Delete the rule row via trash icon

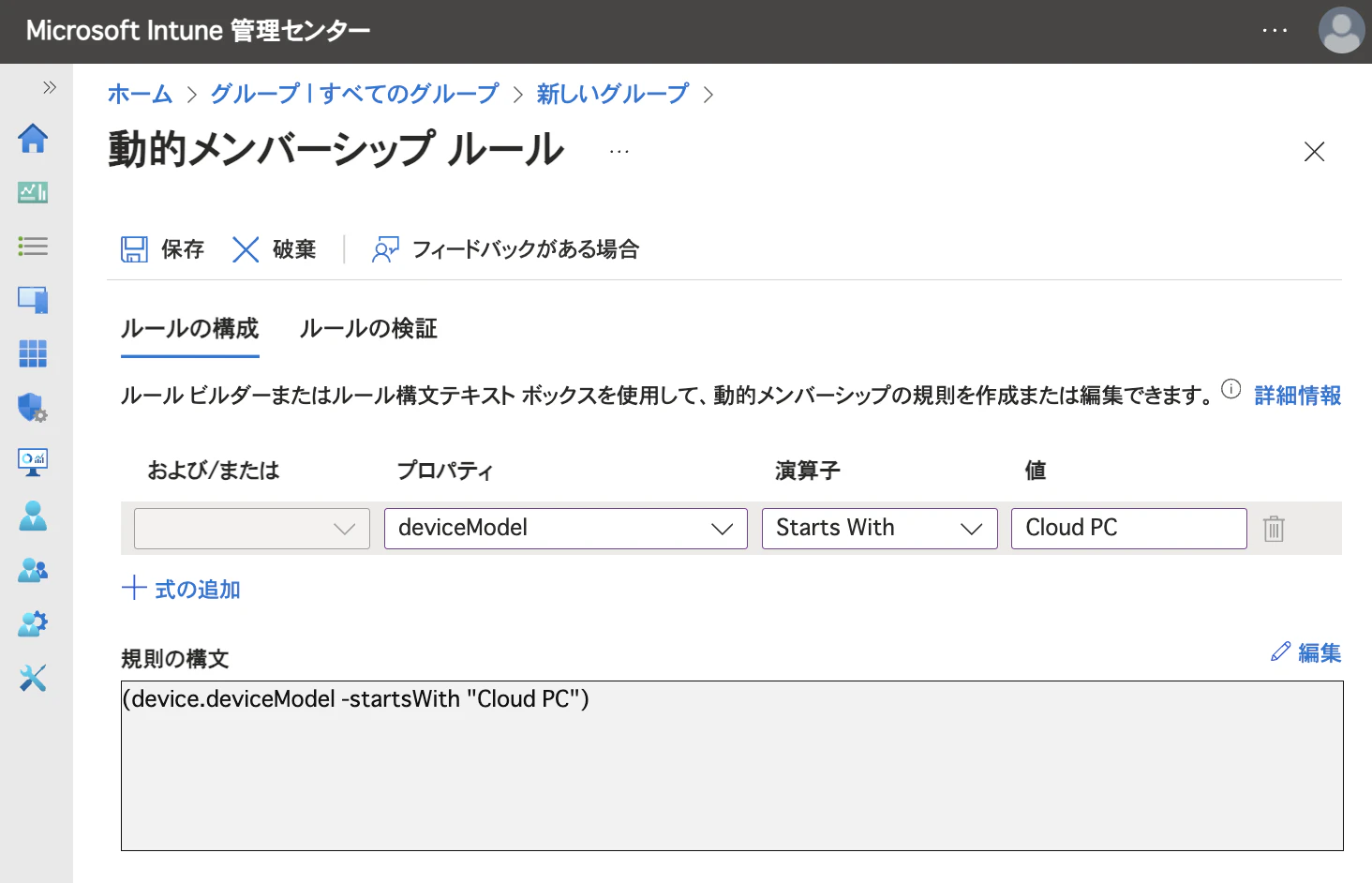point(1274,529)
